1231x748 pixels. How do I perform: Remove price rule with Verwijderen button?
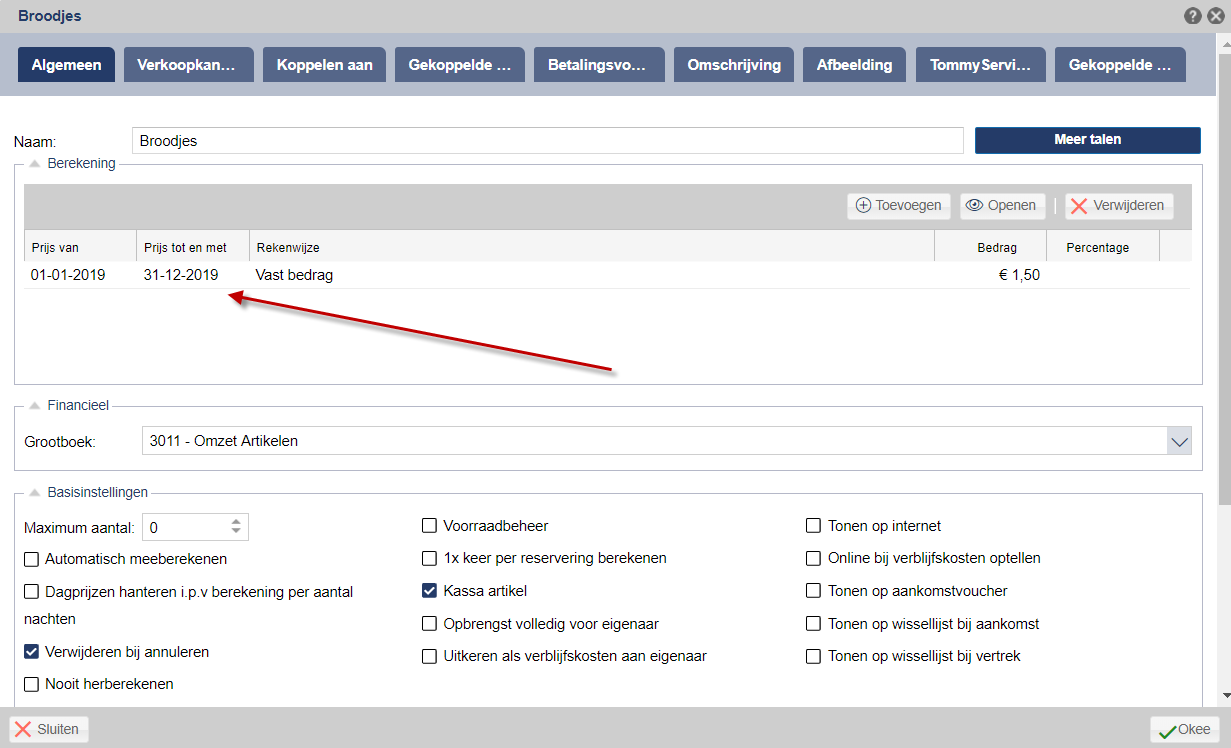1118,206
